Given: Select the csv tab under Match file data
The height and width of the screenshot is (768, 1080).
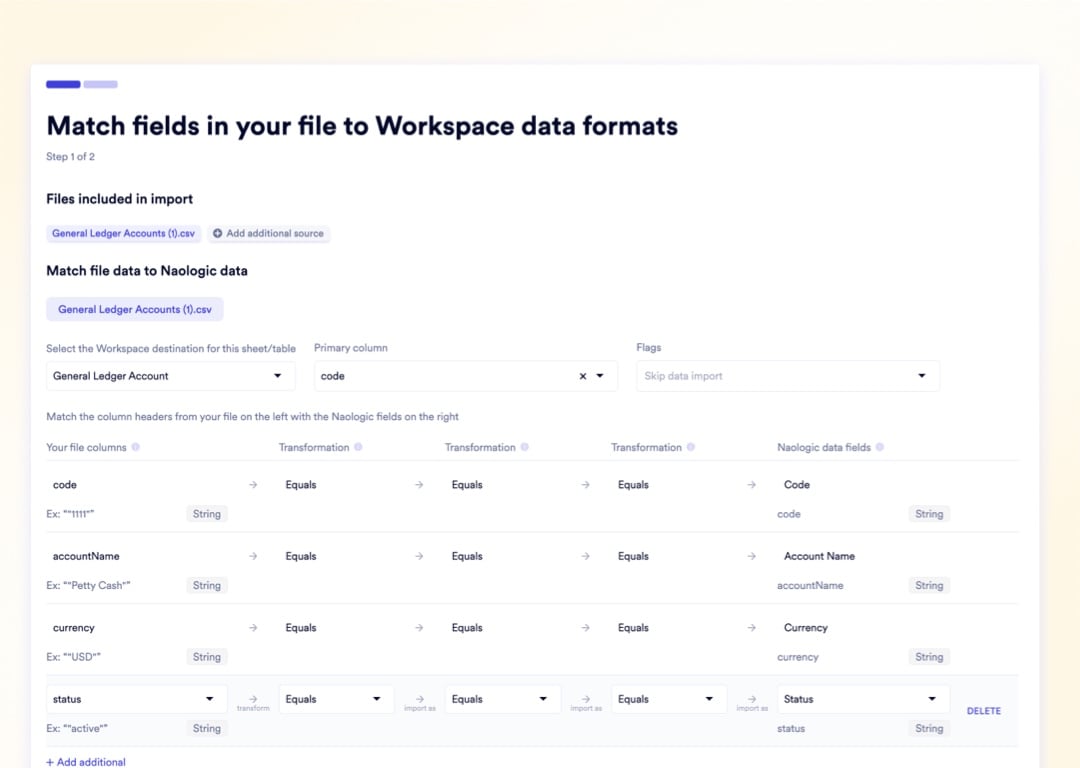Looking at the screenshot, I should 134,309.
